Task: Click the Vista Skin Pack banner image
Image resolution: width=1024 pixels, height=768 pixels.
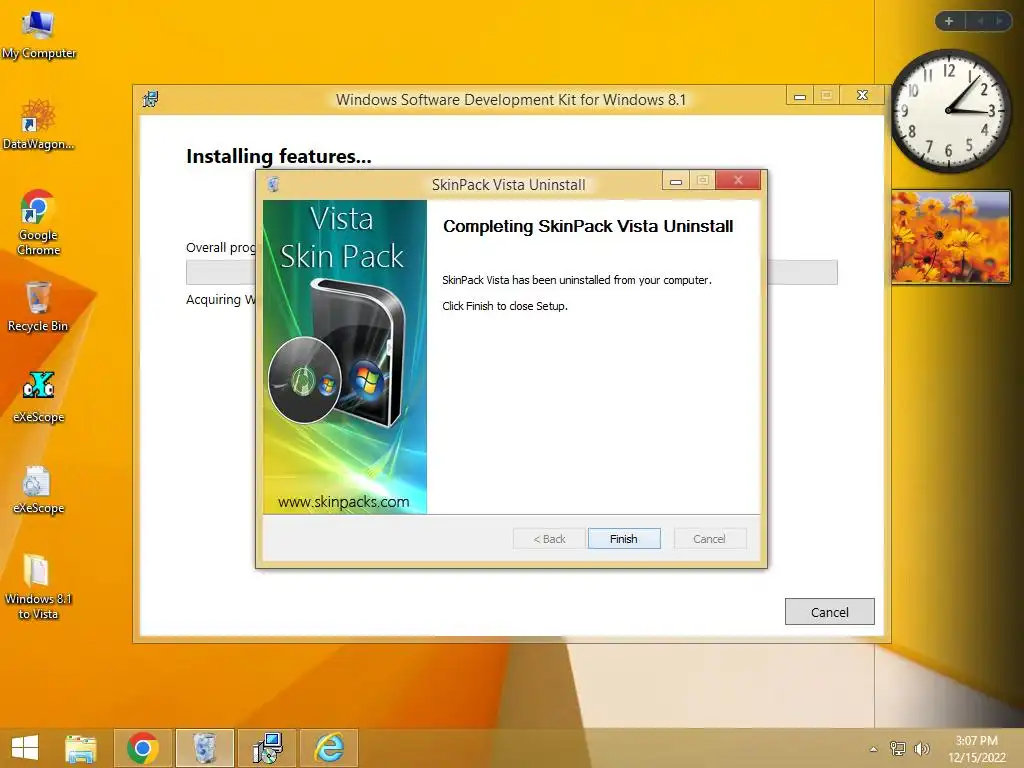Action: (345, 357)
